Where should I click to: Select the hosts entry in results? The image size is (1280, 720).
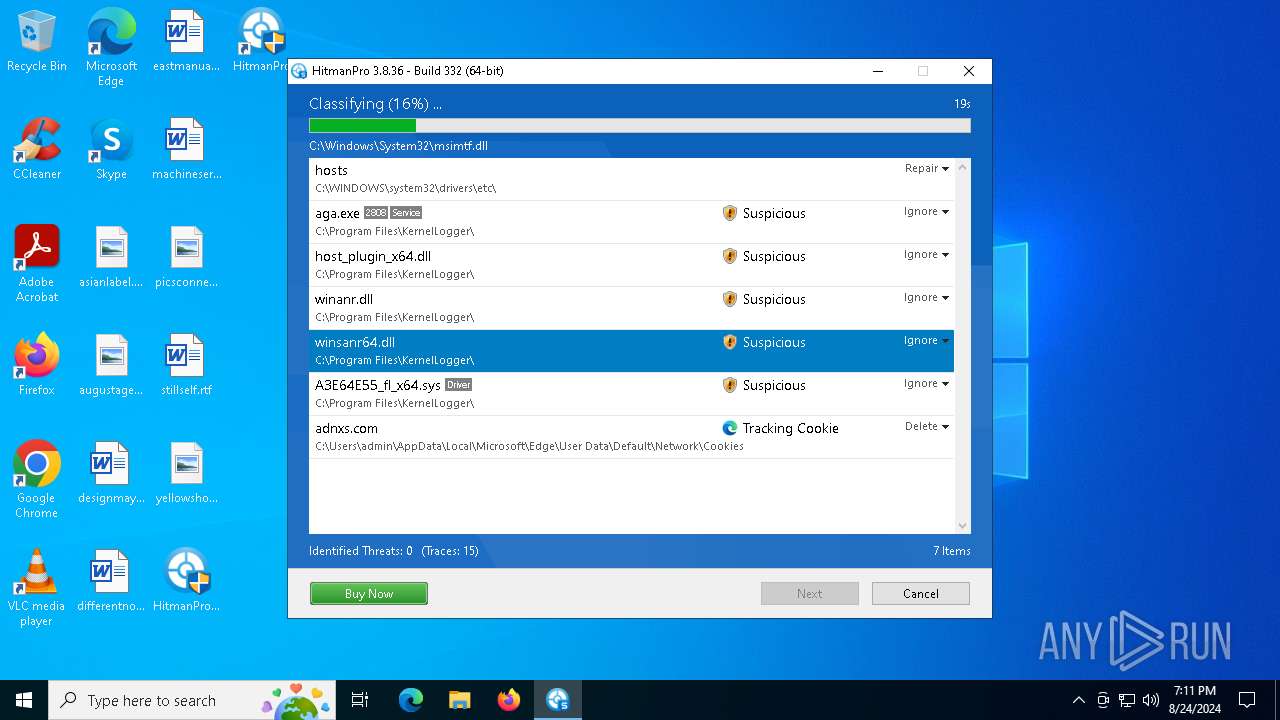632,179
